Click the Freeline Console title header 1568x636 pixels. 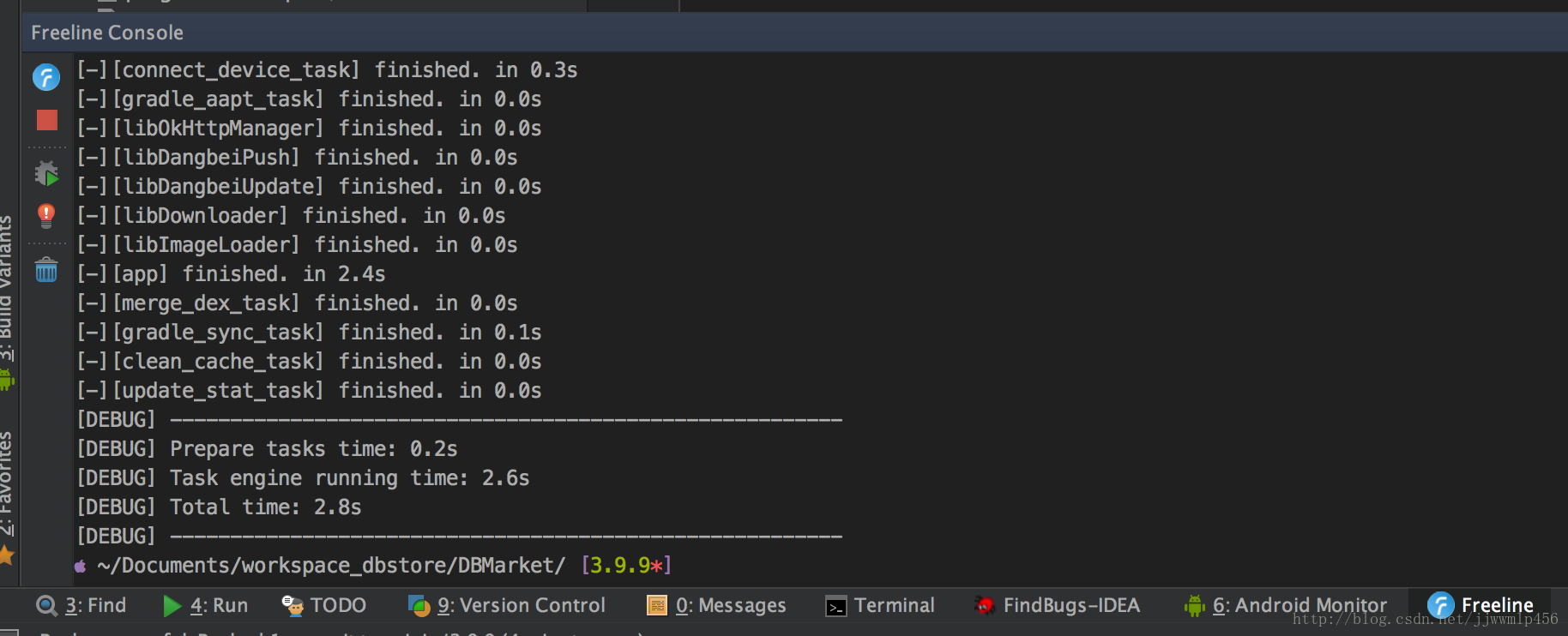[107, 33]
